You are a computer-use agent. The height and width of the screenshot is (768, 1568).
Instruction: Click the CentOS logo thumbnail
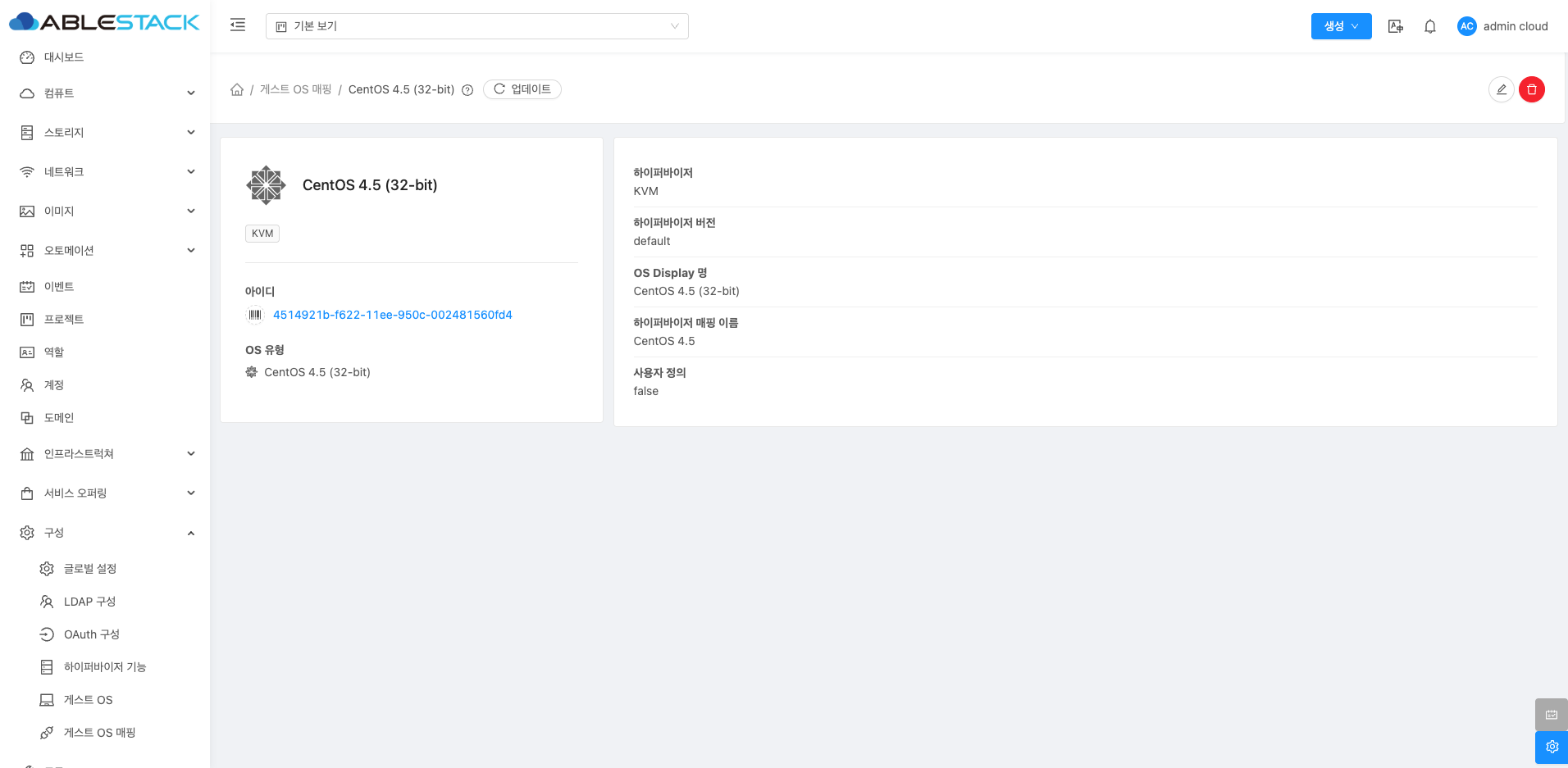pyautogui.click(x=266, y=185)
